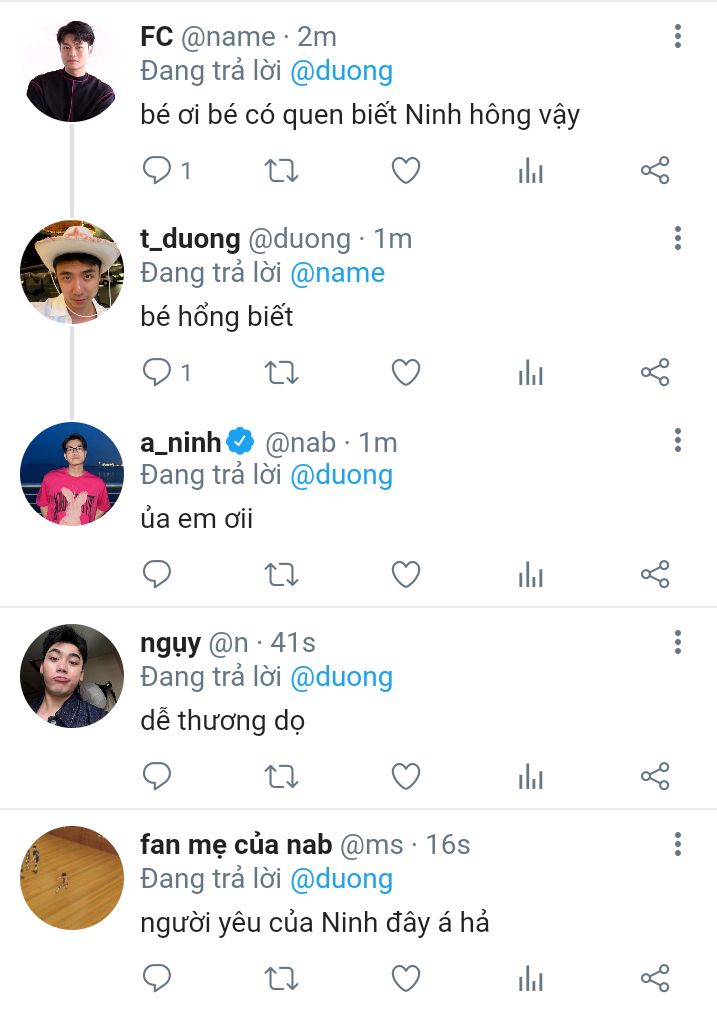Open more options menu on t_duong's tweet

(678, 238)
